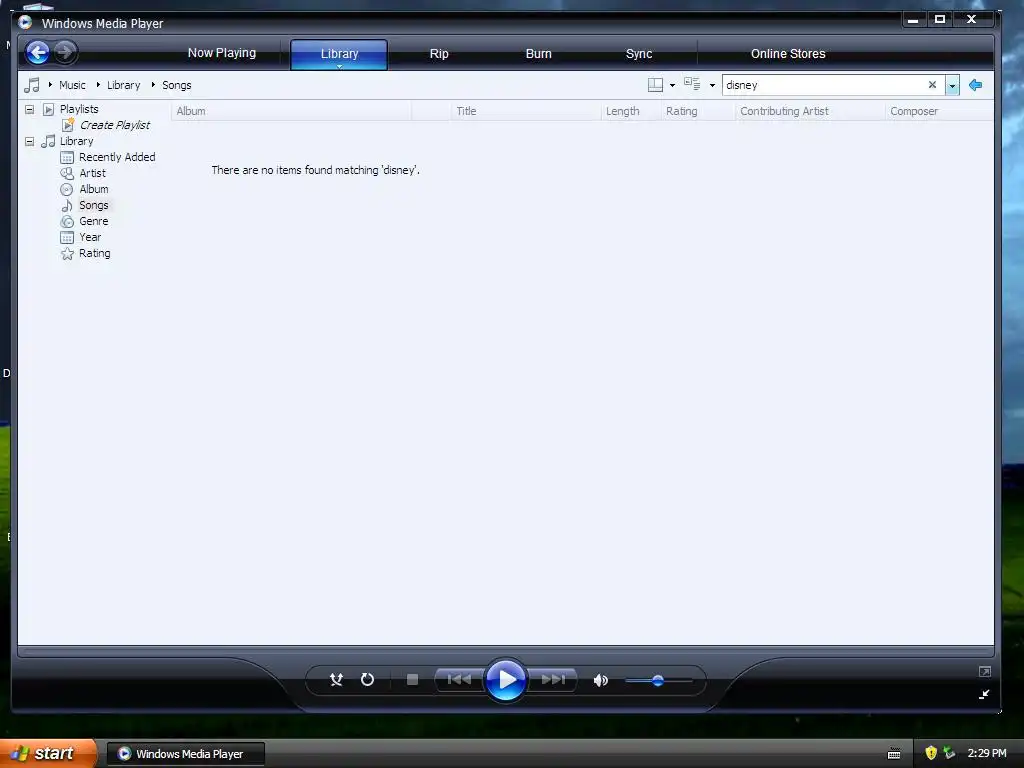
Task: Select Songs in the tree
Action: click(x=93, y=205)
